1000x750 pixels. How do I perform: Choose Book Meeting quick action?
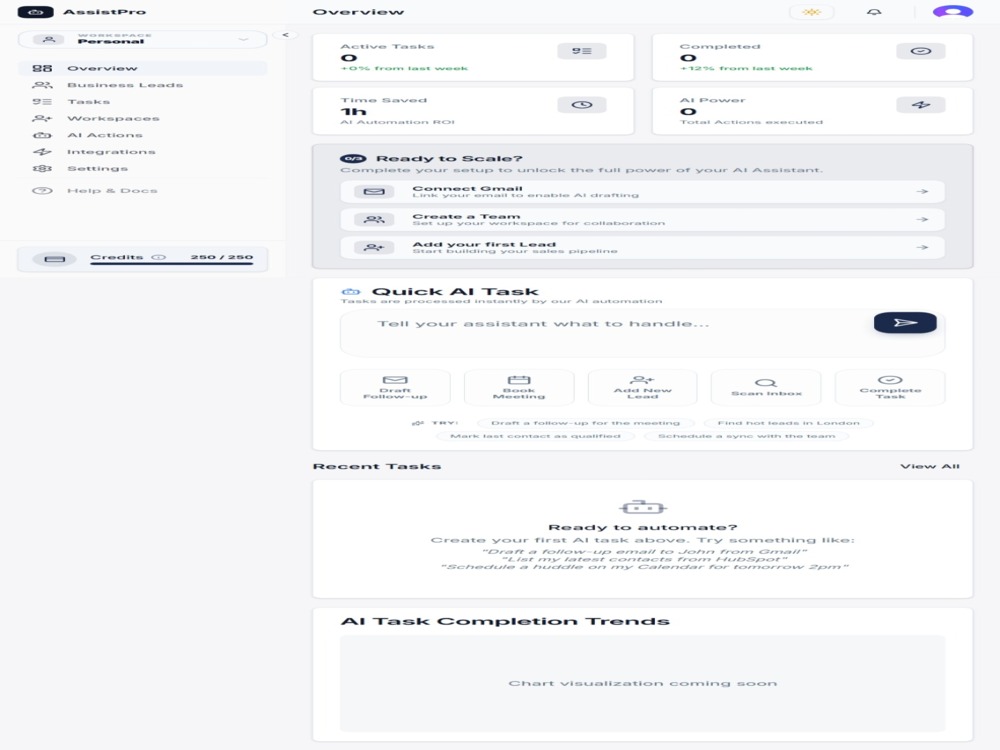pyautogui.click(x=519, y=387)
